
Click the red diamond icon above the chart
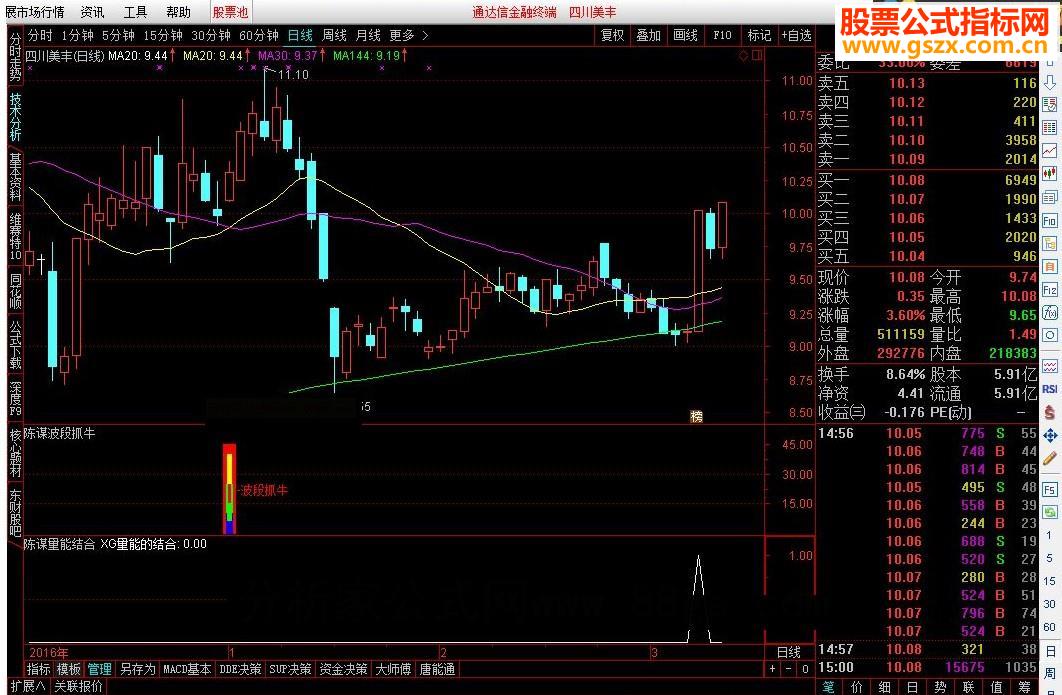(x=744, y=56)
